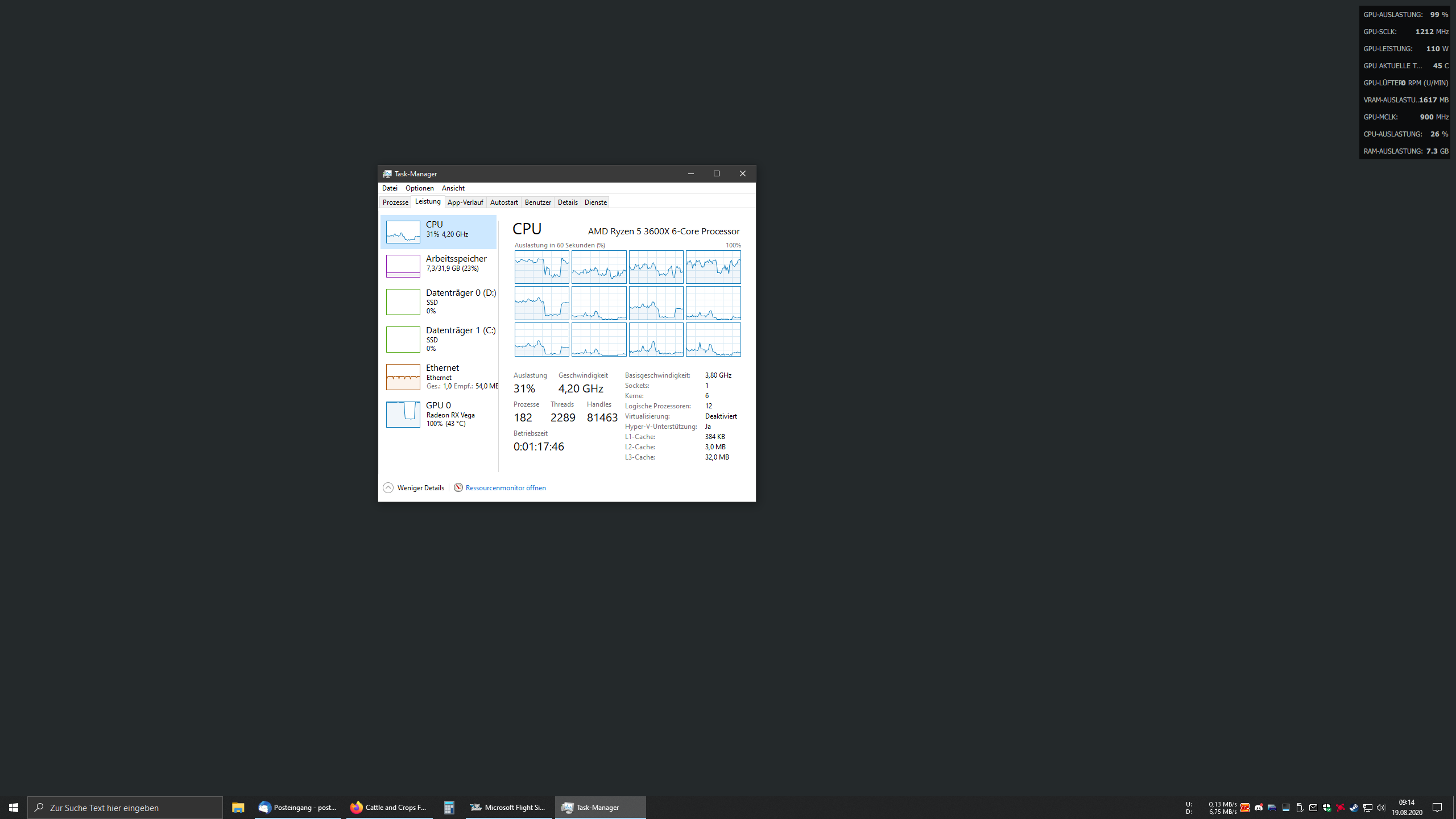Open the Ressourcenmonitor icon link
1456x819 pixels.
point(458,487)
